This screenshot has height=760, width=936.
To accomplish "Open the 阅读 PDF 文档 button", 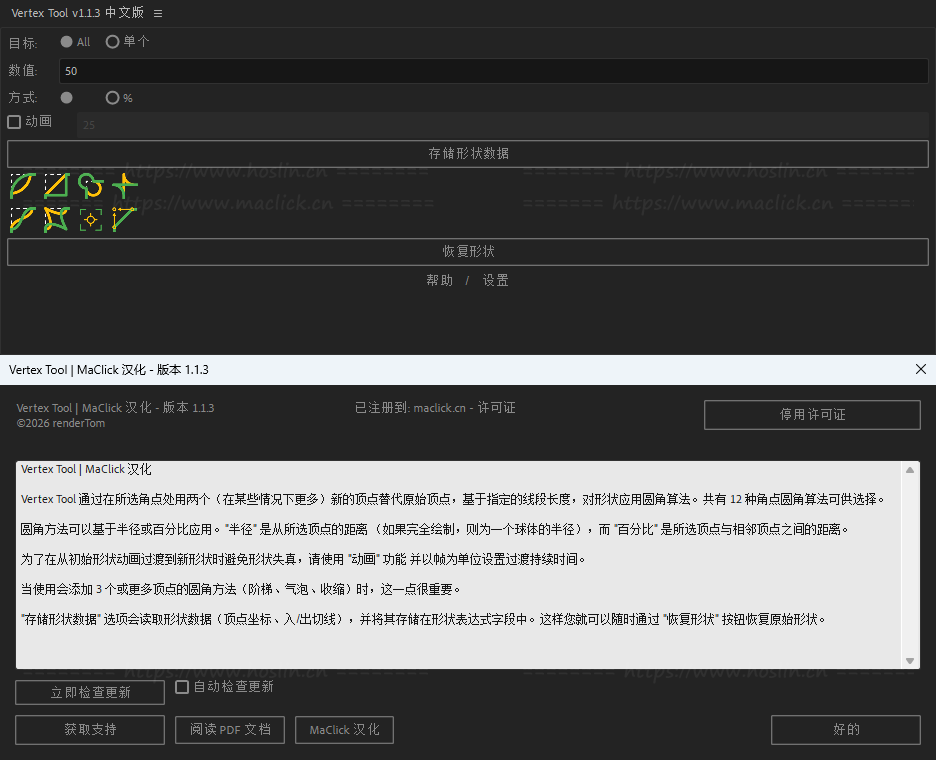I will tap(230, 730).
